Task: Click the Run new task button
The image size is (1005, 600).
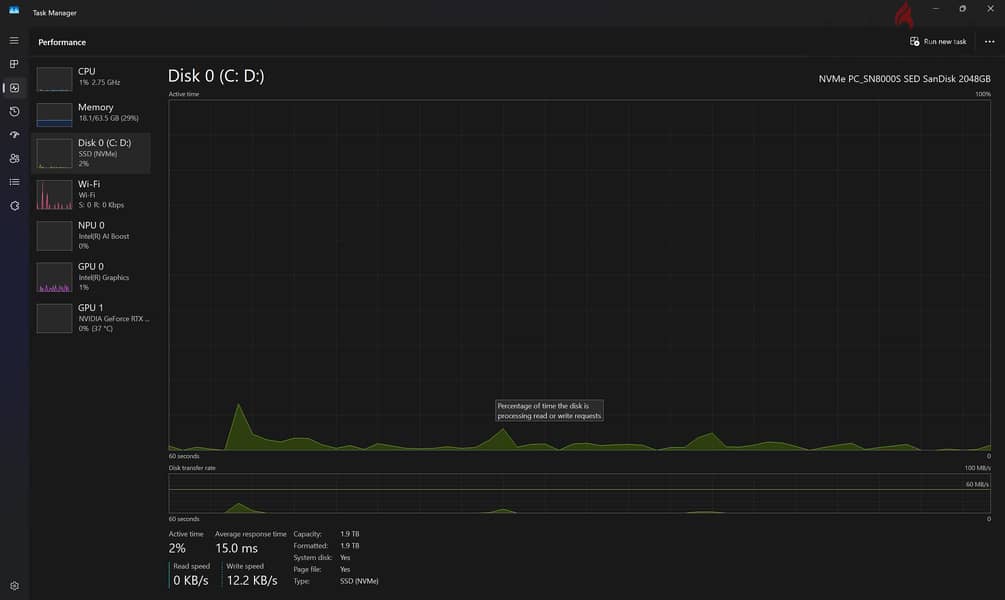Action: tap(938, 42)
